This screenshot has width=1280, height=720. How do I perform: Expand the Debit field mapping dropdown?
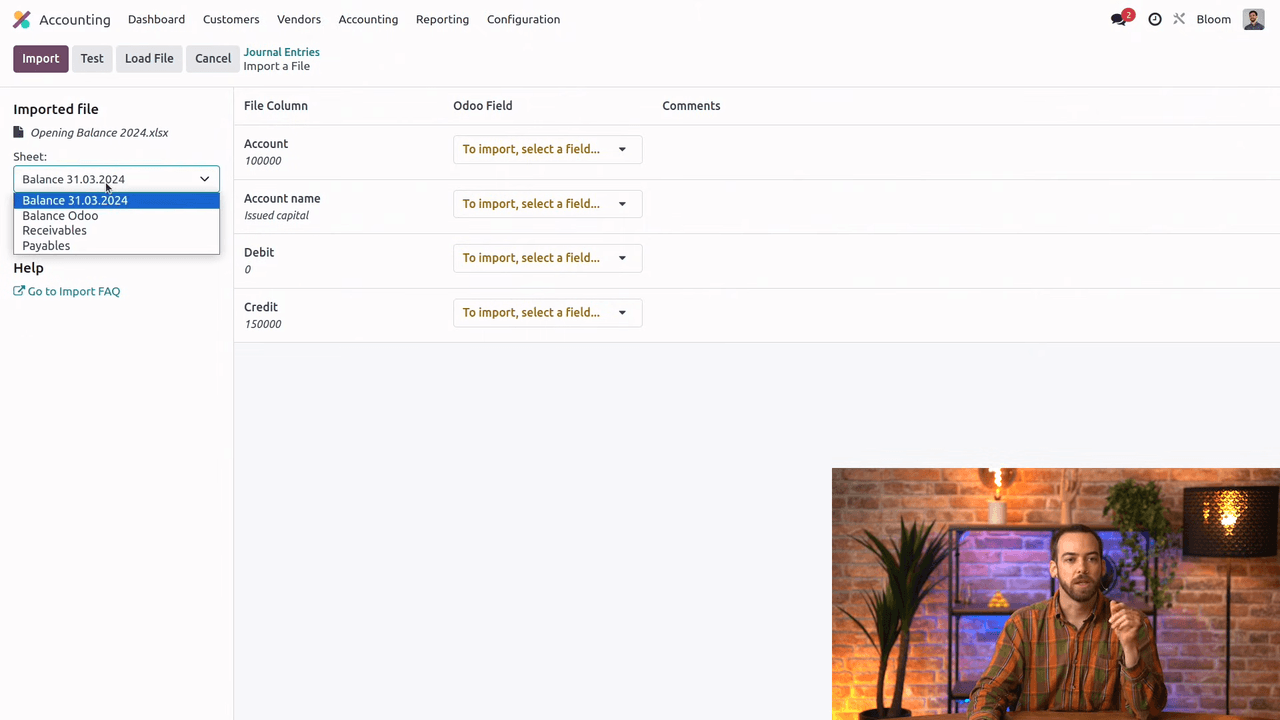pos(547,258)
